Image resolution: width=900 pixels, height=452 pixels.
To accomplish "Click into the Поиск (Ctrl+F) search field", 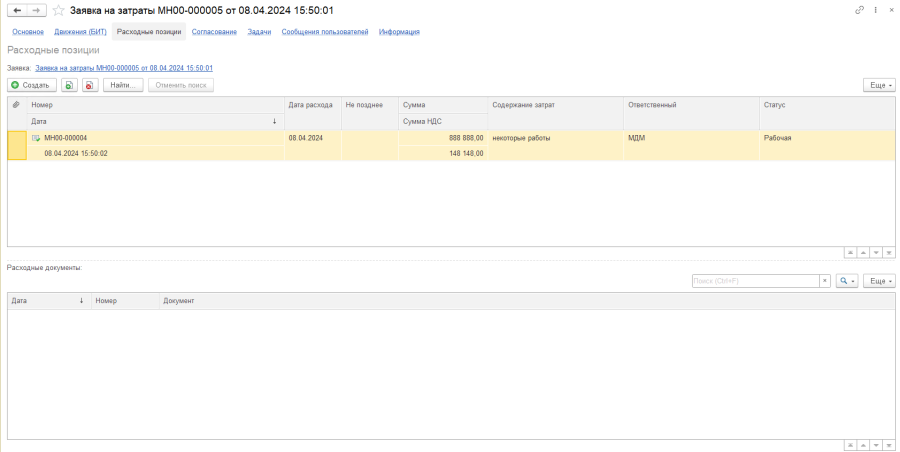I will 755,282.
